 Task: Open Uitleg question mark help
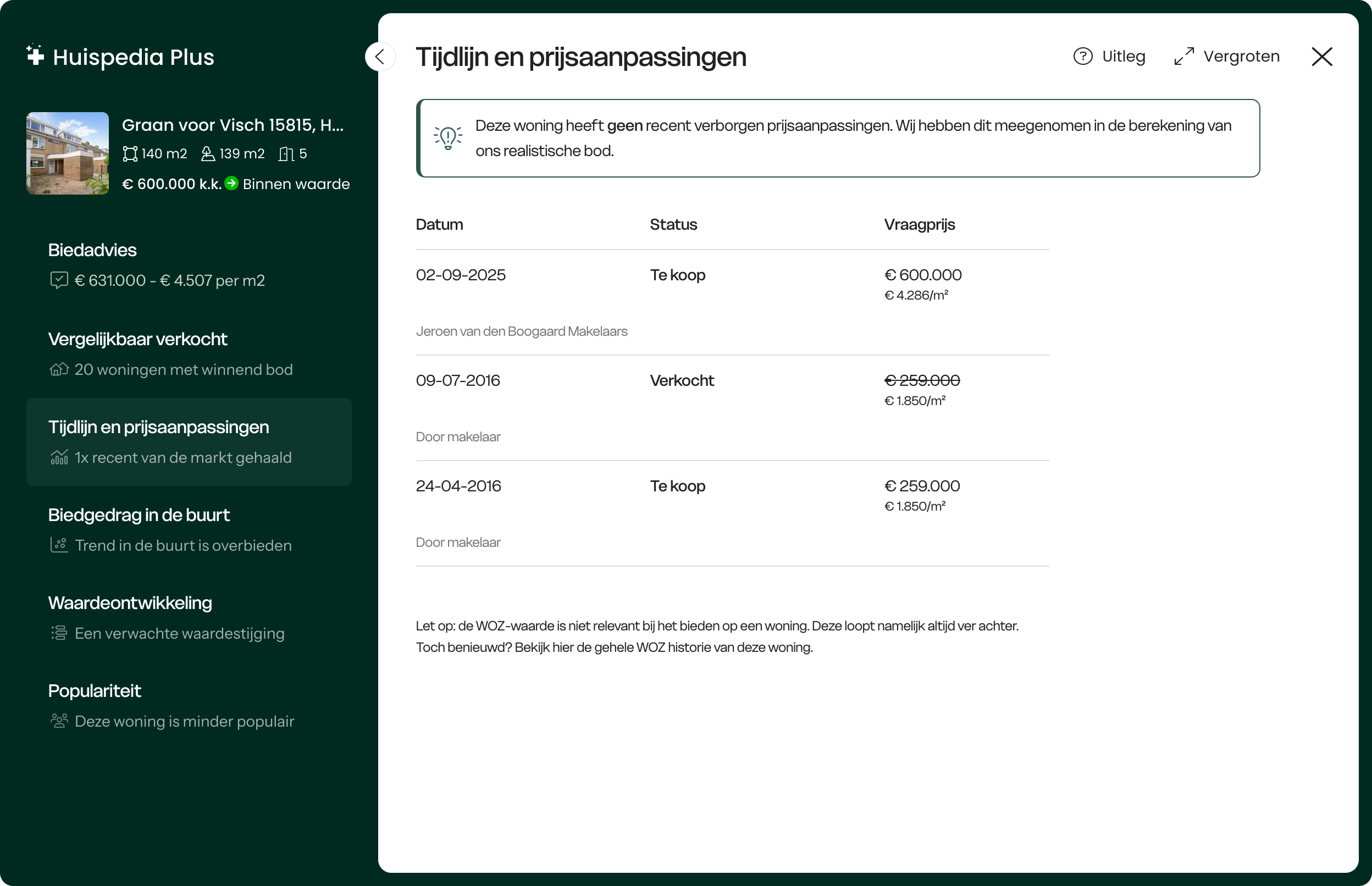coord(1083,57)
